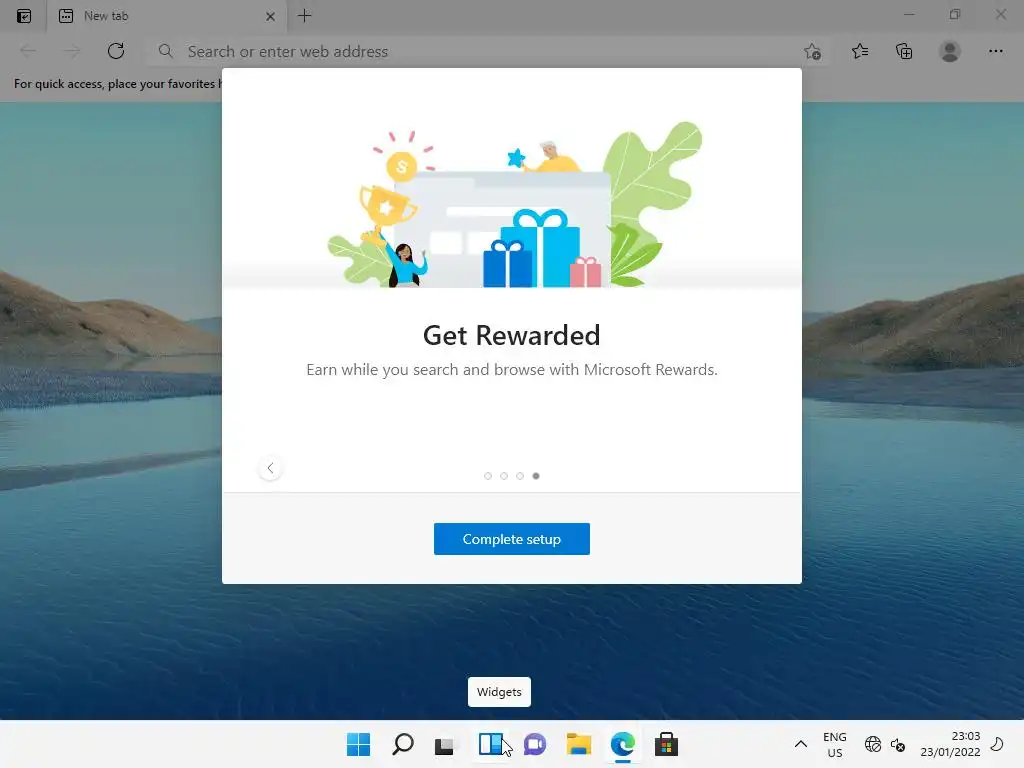Open the Widgets panel on taskbar
The image size is (1024, 768).
tap(490, 744)
